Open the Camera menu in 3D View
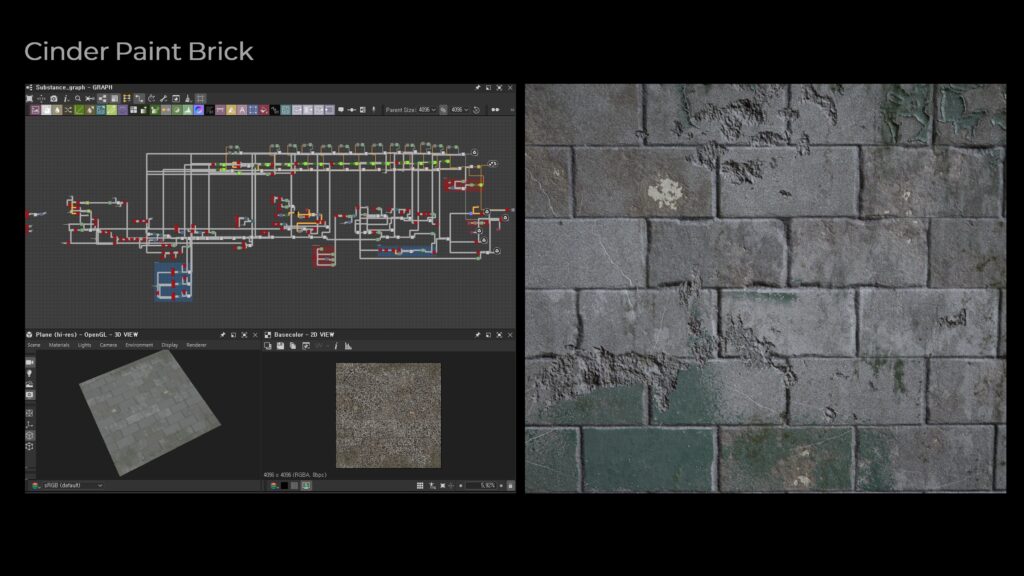The image size is (1024, 576). 108,345
